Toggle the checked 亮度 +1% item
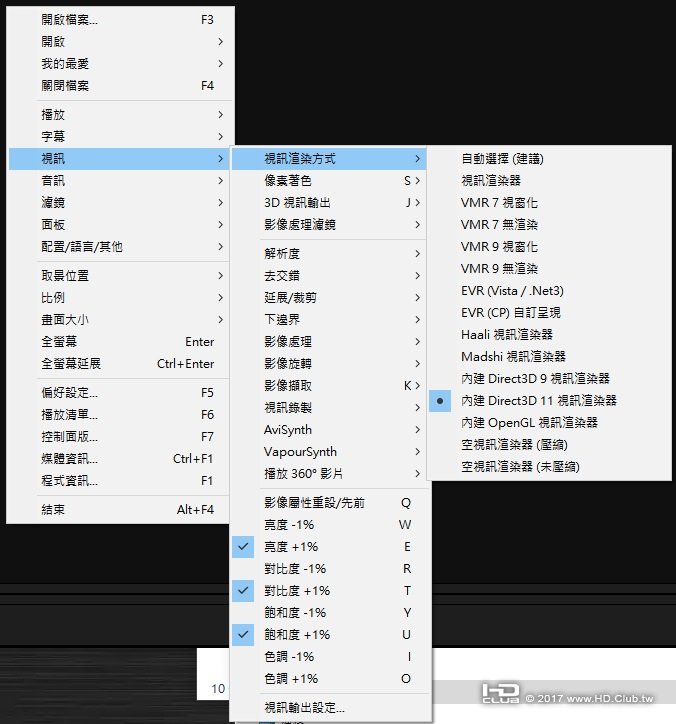Image resolution: width=676 pixels, height=724 pixels. click(331, 547)
